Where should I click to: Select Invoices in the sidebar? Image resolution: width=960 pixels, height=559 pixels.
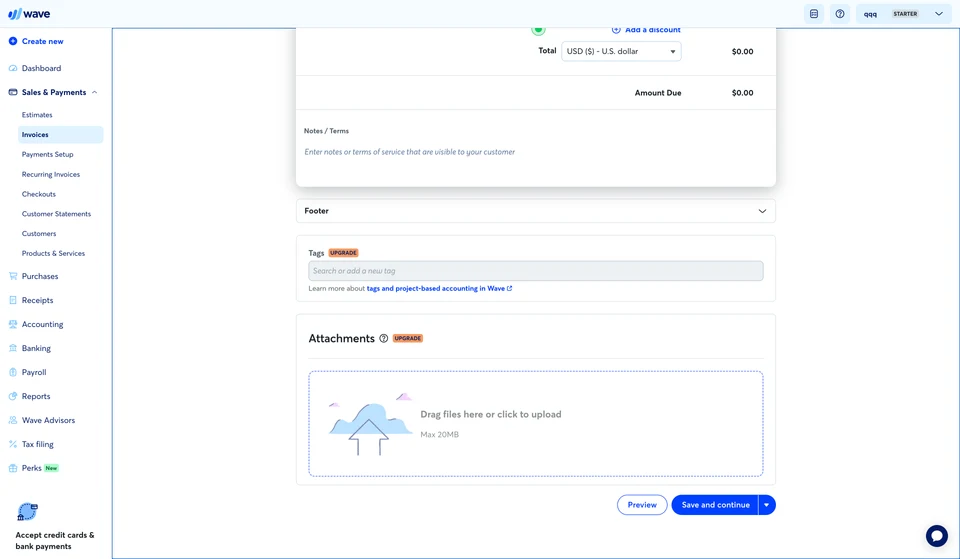click(x=60, y=135)
